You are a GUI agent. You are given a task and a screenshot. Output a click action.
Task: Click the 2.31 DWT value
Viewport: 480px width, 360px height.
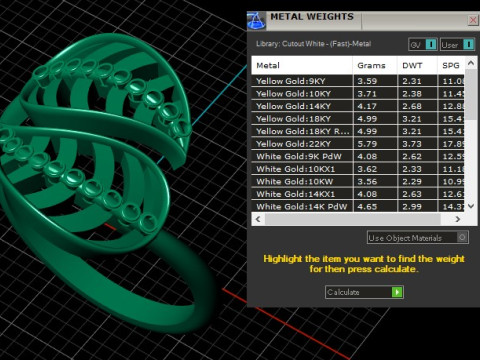pyautogui.click(x=412, y=81)
